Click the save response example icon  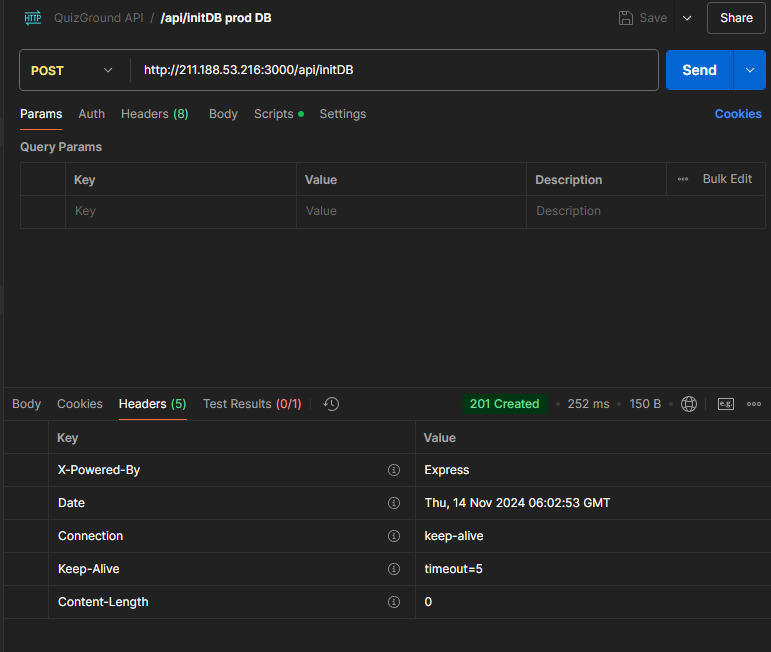click(x=726, y=404)
